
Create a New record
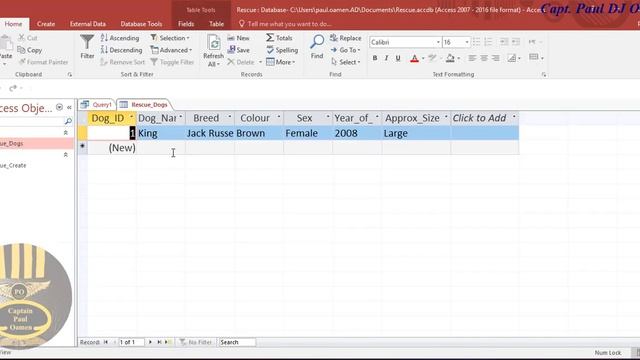point(238,38)
